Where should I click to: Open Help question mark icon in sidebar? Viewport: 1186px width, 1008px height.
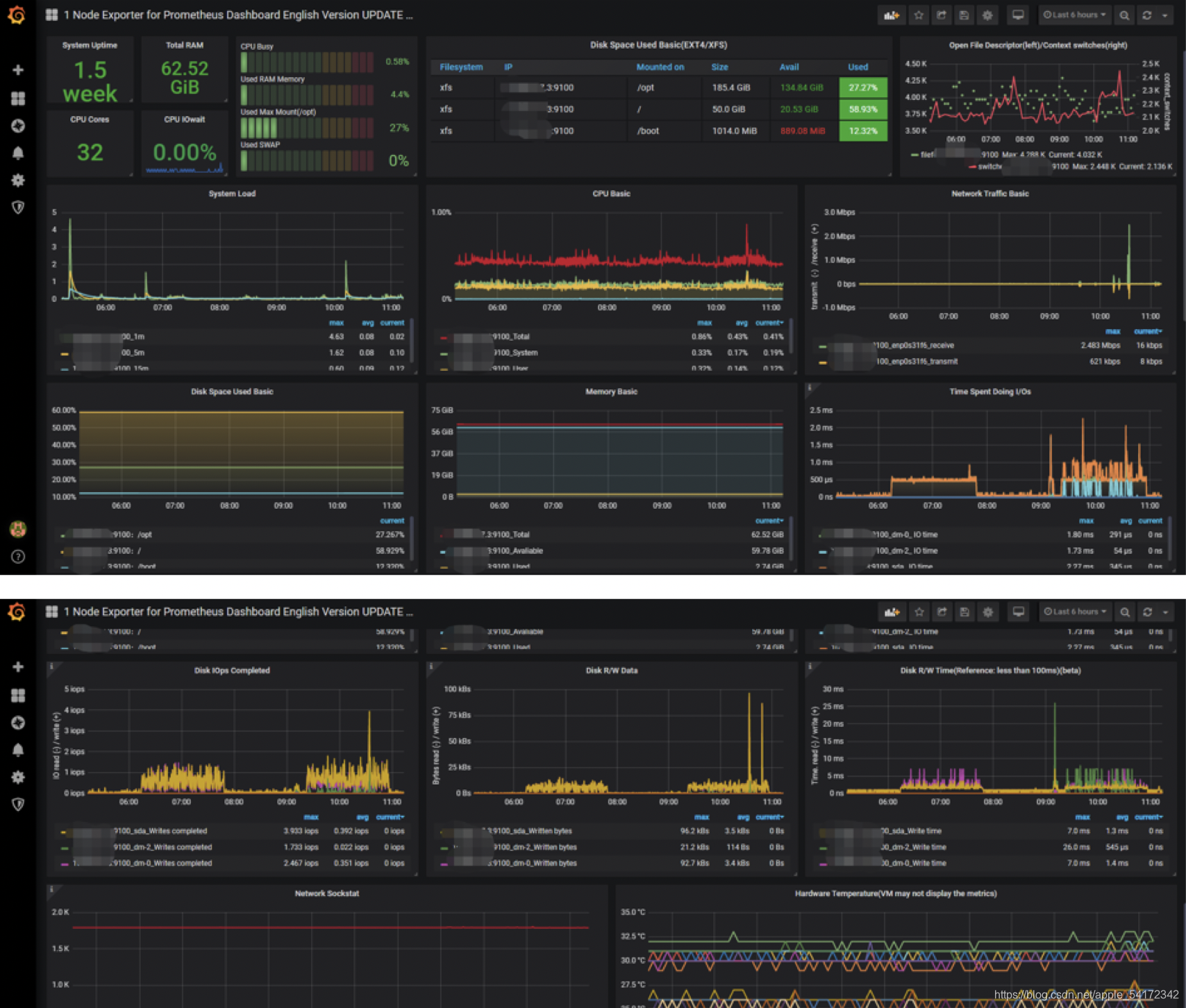click(18, 556)
